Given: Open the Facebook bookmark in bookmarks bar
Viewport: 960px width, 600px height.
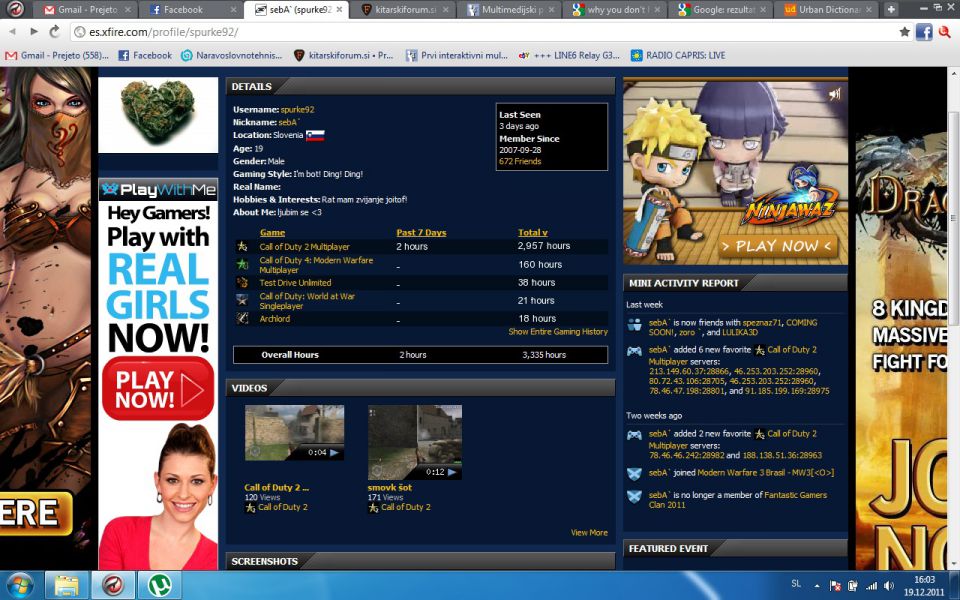Looking at the screenshot, I should (x=145, y=55).
